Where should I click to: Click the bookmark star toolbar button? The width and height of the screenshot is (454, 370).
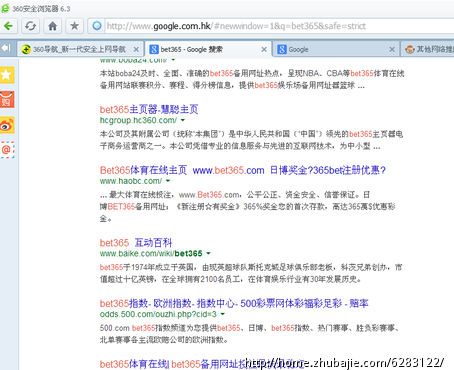[74, 26]
